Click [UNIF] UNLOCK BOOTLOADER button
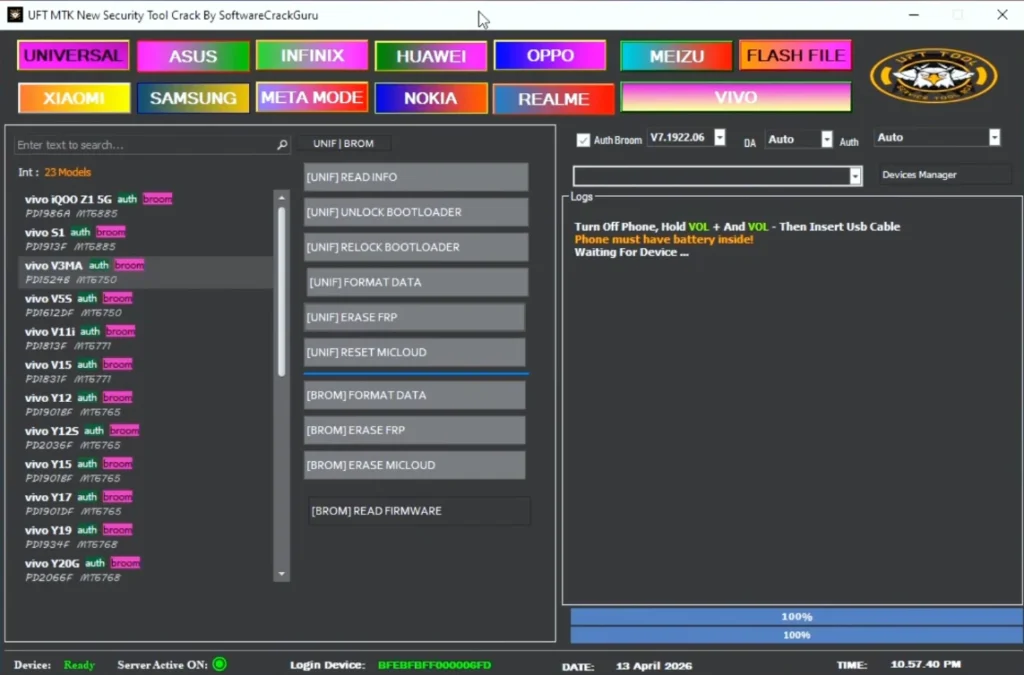The height and width of the screenshot is (675, 1024). 415,212
